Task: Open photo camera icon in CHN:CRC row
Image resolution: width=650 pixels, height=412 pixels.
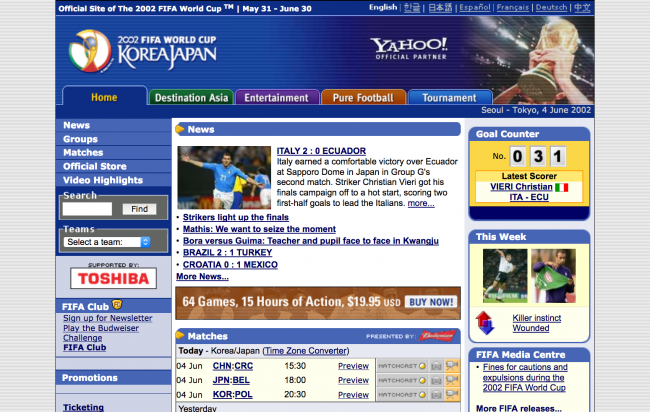Action: coord(436,366)
